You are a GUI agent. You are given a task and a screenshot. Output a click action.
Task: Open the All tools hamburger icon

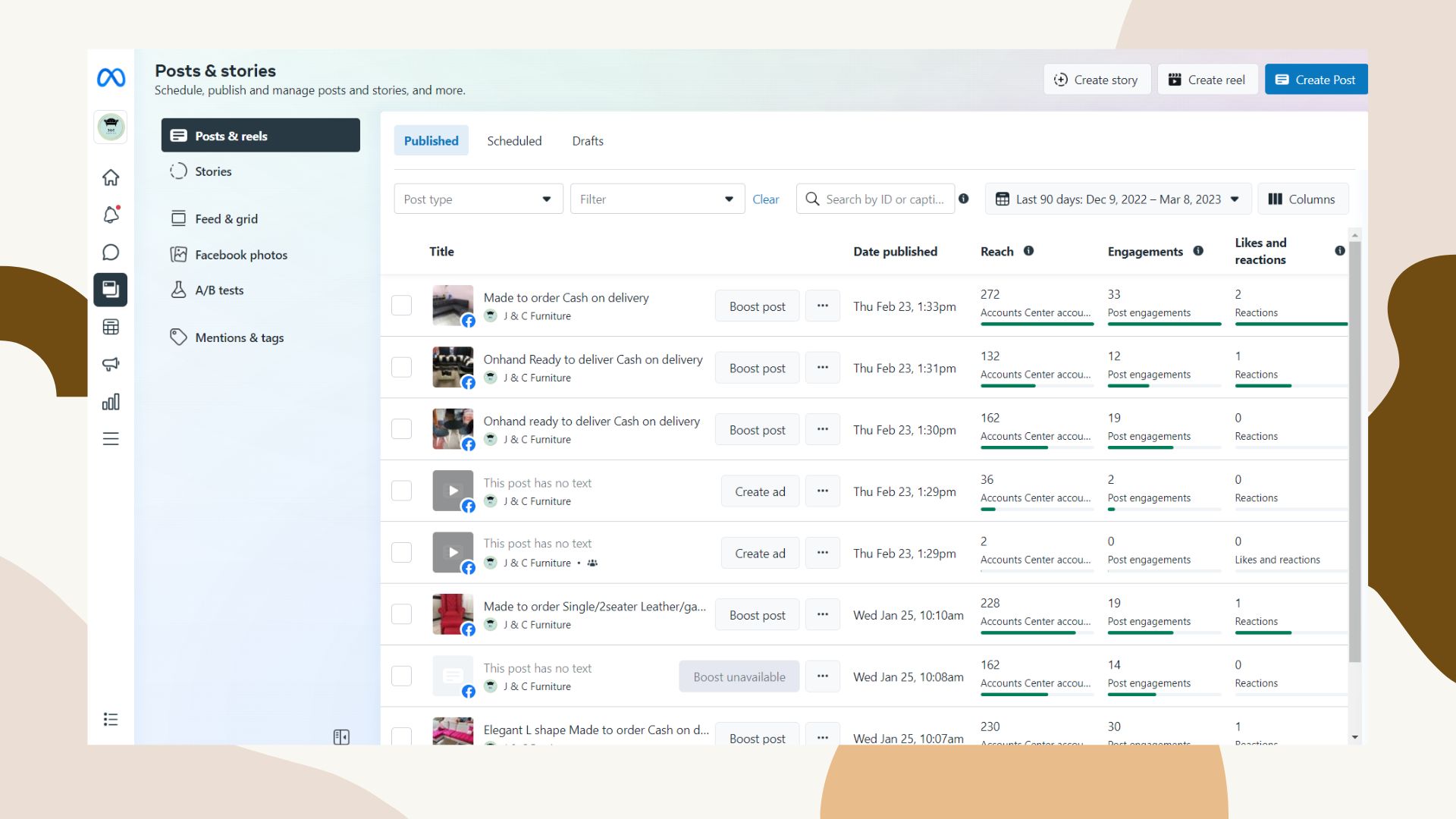(111, 439)
